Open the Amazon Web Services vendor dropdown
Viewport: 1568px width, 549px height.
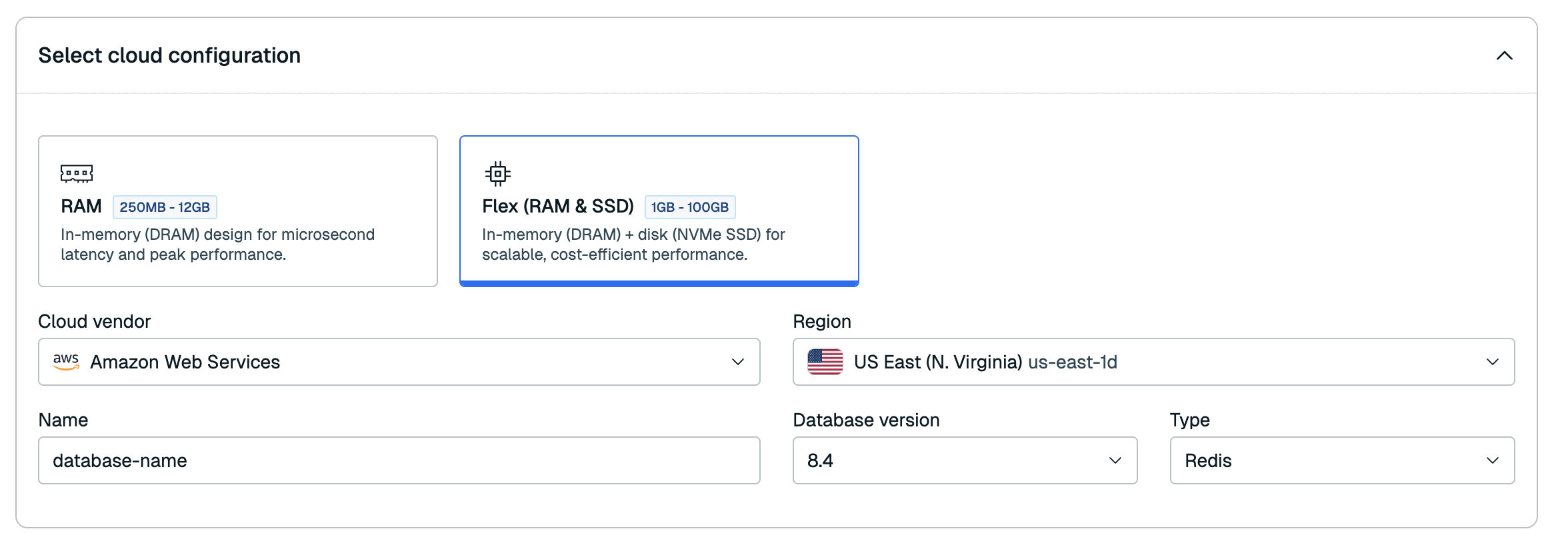(x=399, y=362)
